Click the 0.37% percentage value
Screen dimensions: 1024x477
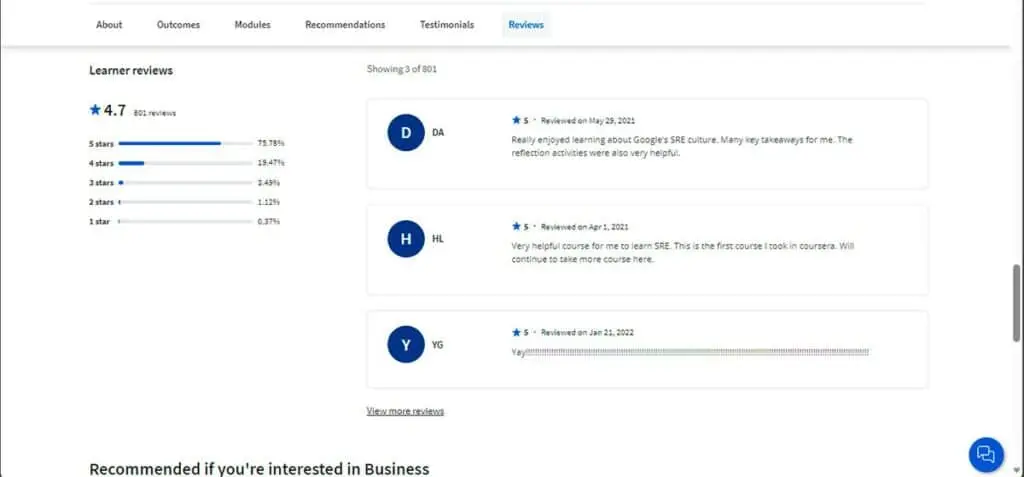(268, 222)
